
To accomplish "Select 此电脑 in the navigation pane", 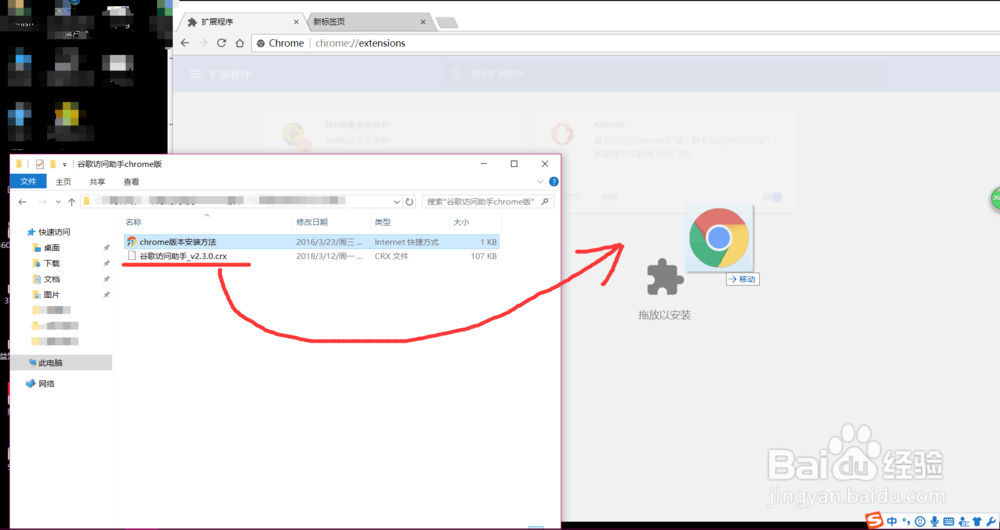I will [x=50, y=362].
